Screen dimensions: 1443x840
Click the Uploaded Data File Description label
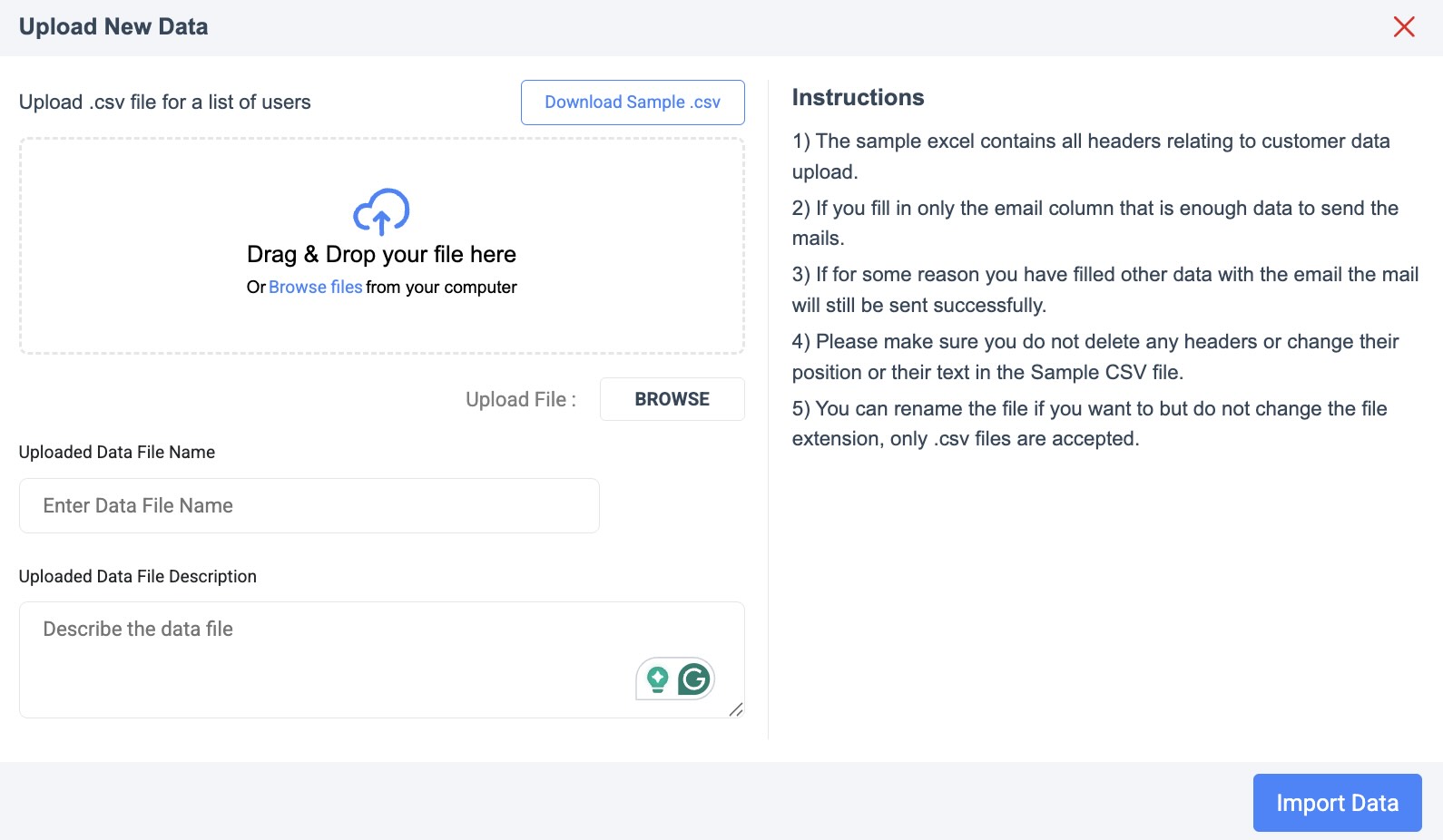point(138,577)
